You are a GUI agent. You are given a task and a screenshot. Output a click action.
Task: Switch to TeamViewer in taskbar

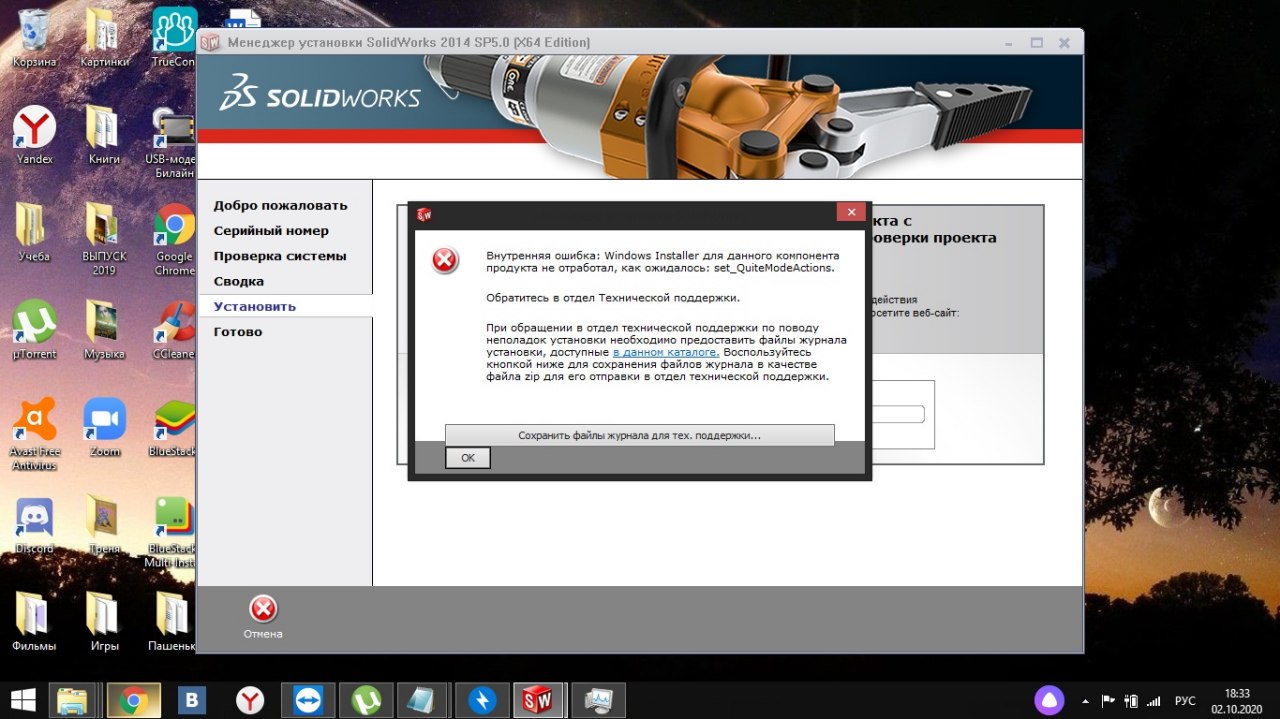(307, 700)
